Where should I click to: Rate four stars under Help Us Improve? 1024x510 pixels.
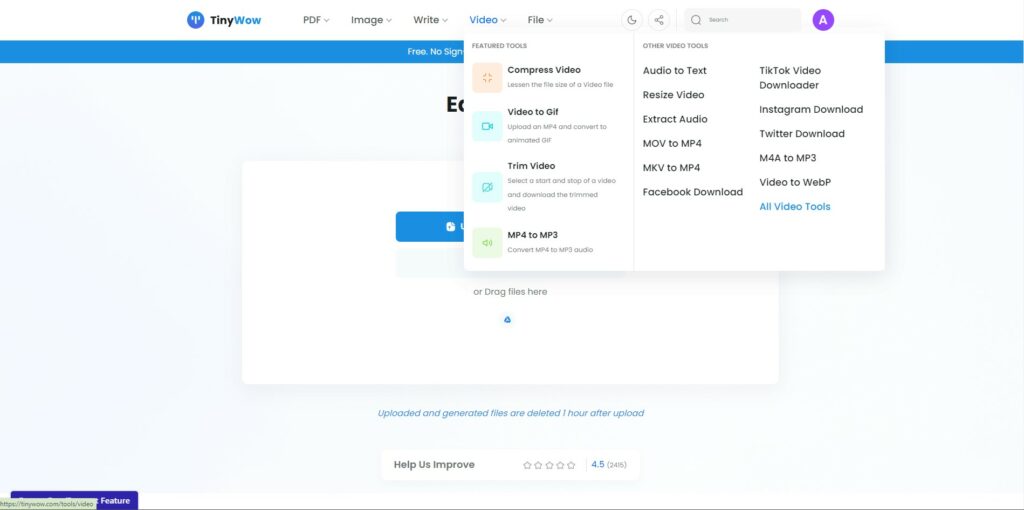point(560,465)
